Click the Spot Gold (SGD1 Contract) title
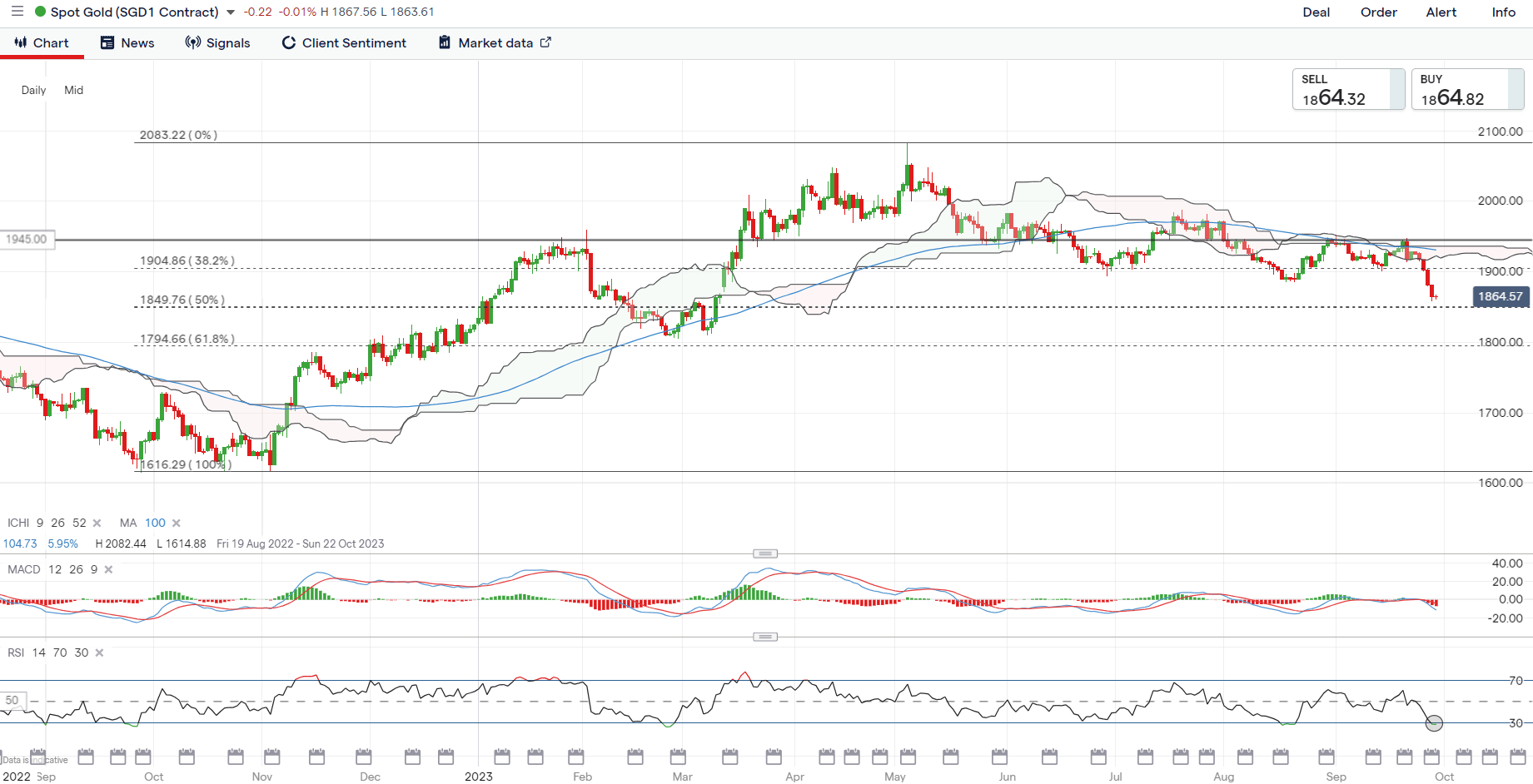Image resolution: width=1533 pixels, height=784 pixels. click(135, 12)
